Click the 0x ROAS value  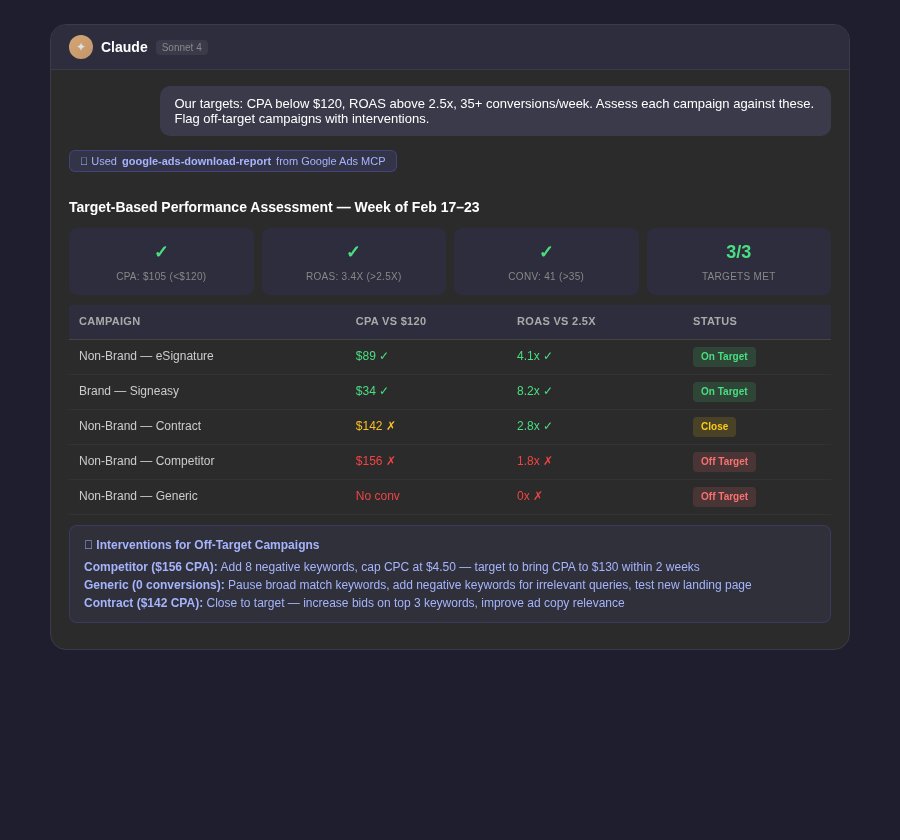[529, 496]
